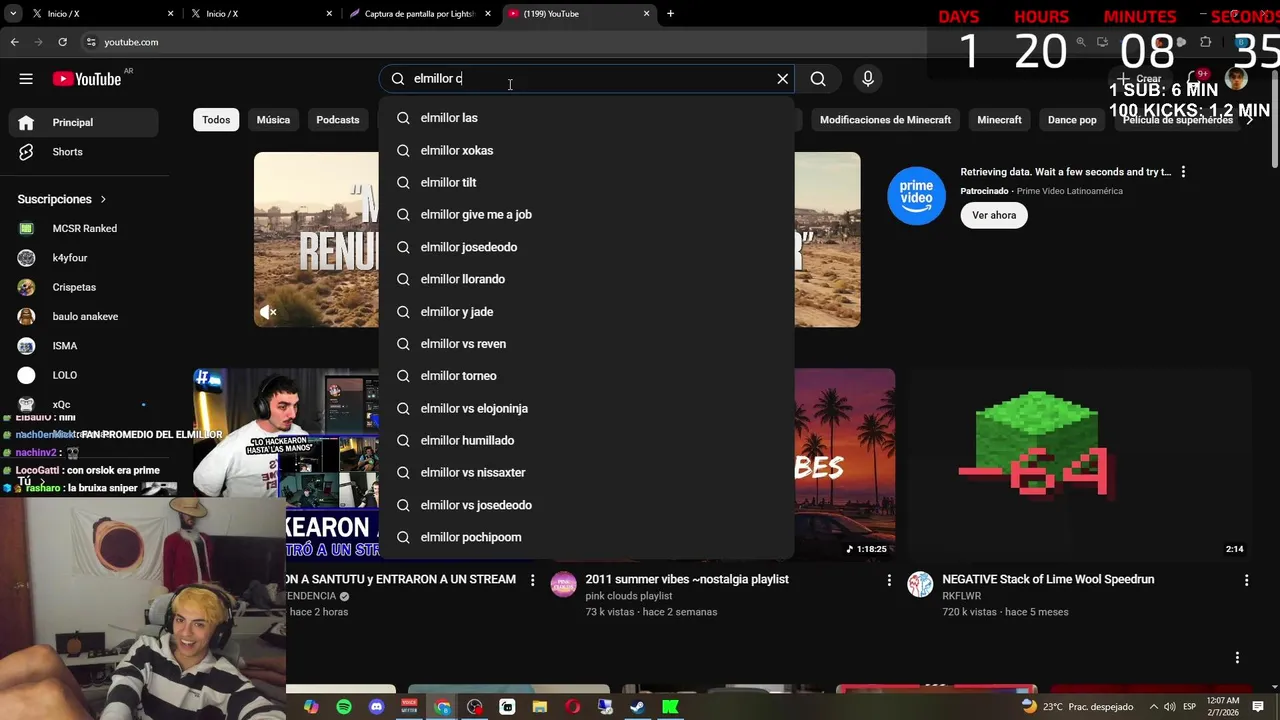The width and height of the screenshot is (1280, 720).
Task: Open ISMA subscription channel
Action: point(84,345)
